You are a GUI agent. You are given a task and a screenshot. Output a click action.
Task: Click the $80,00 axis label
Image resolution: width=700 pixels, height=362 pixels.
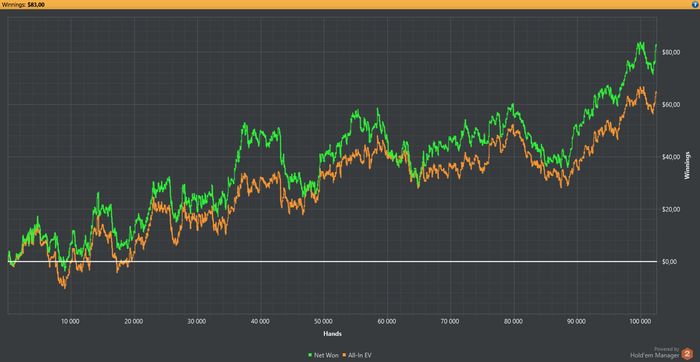coord(671,52)
